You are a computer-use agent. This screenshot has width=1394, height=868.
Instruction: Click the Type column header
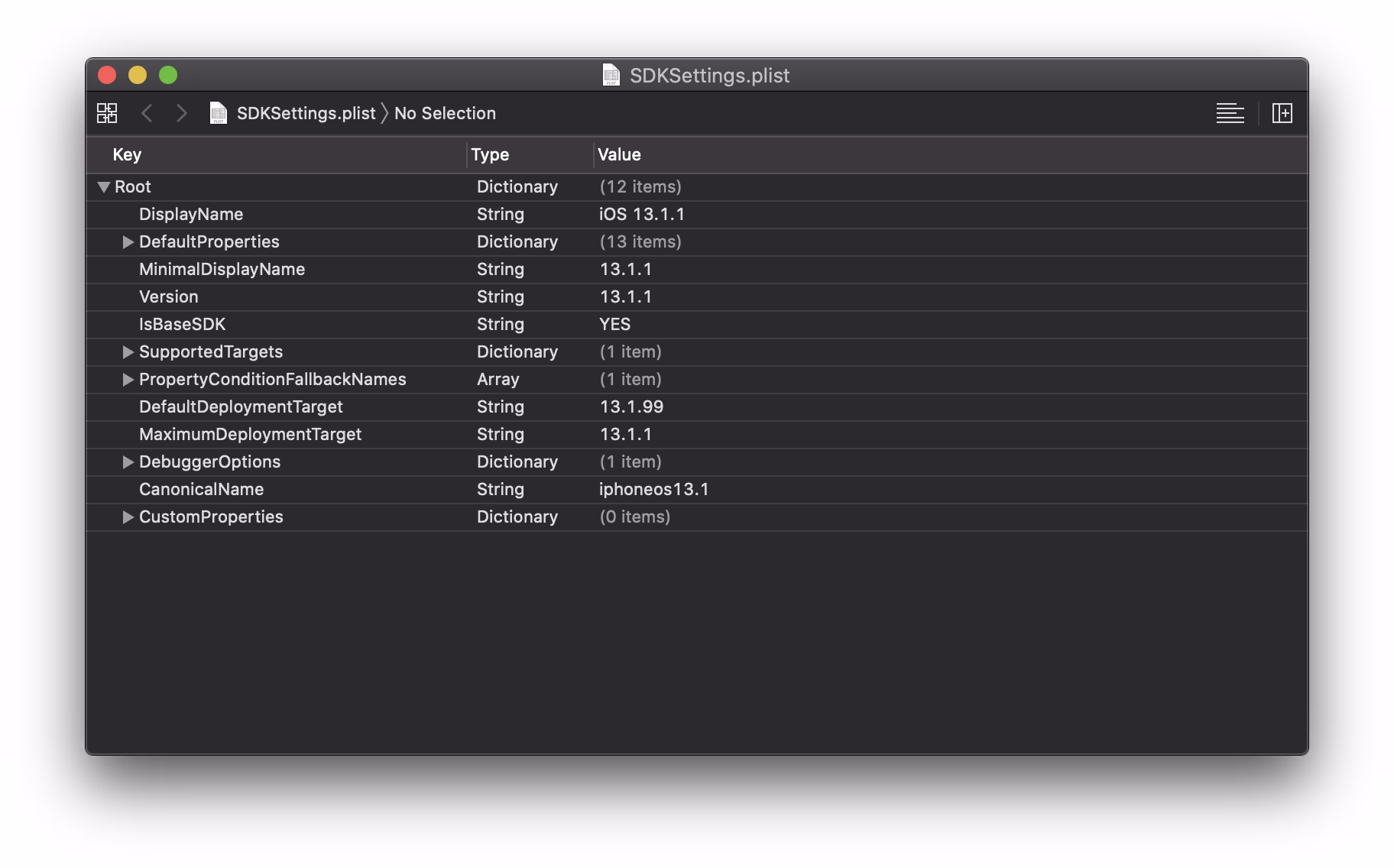coord(490,154)
